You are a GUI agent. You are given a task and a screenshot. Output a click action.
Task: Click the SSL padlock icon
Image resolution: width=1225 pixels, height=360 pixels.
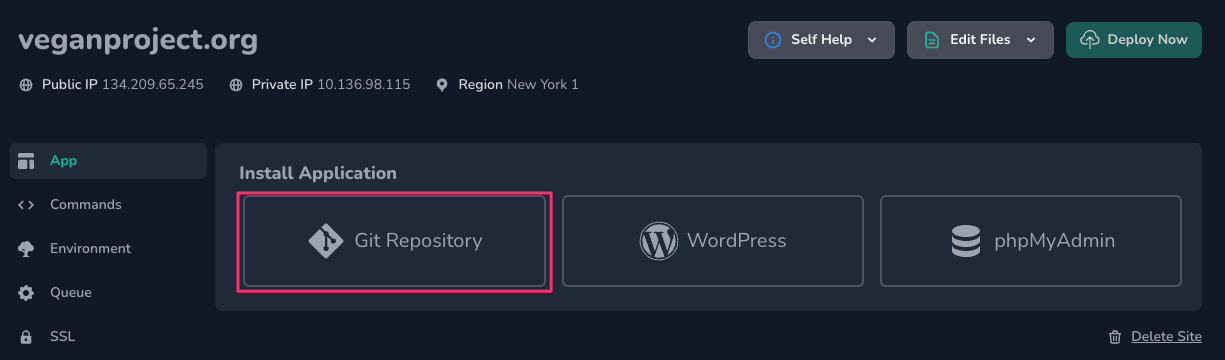pos(27,337)
